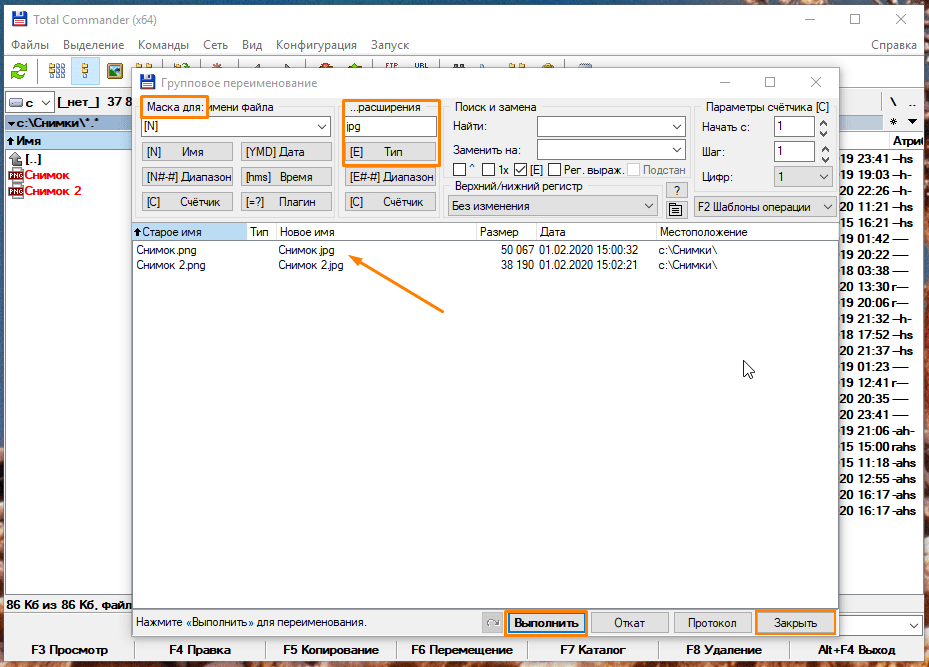Uncheck the [E] extension checkbox
This screenshot has height=667, width=929.
click(x=520, y=169)
